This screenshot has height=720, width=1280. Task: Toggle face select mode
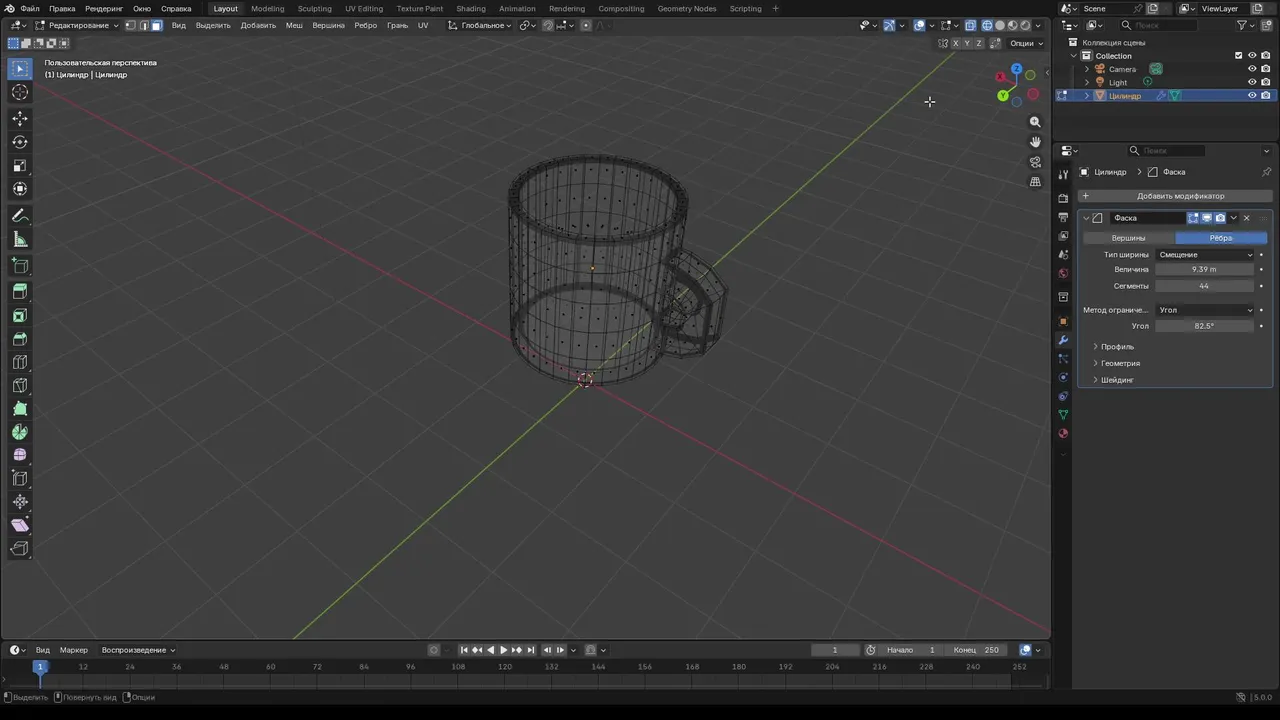tap(157, 25)
